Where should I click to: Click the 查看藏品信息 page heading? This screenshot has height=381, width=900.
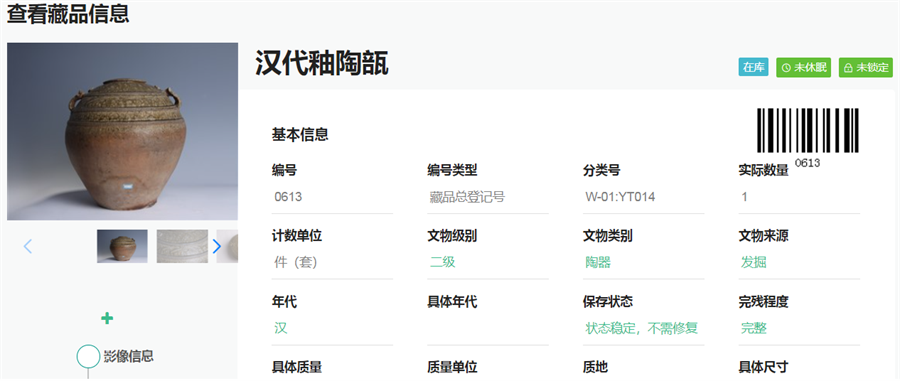[68, 14]
